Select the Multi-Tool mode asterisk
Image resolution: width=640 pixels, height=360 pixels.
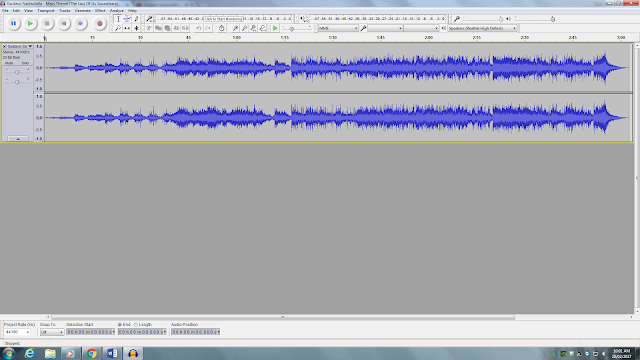(136, 28)
